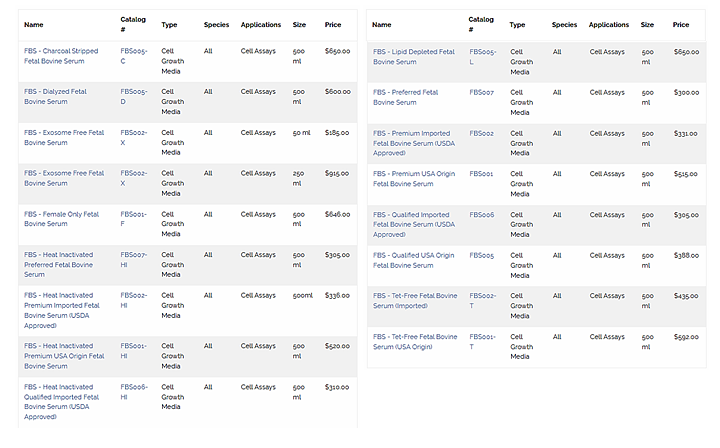Select FBS - Lipid Depleted Fetal Bovine Serum
This screenshot has width=720, height=448.
coord(412,55)
